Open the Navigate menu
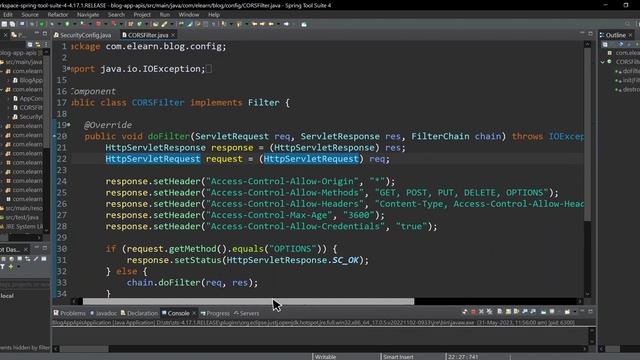Image resolution: width=640 pixels, height=360 pixels. point(88,15)
